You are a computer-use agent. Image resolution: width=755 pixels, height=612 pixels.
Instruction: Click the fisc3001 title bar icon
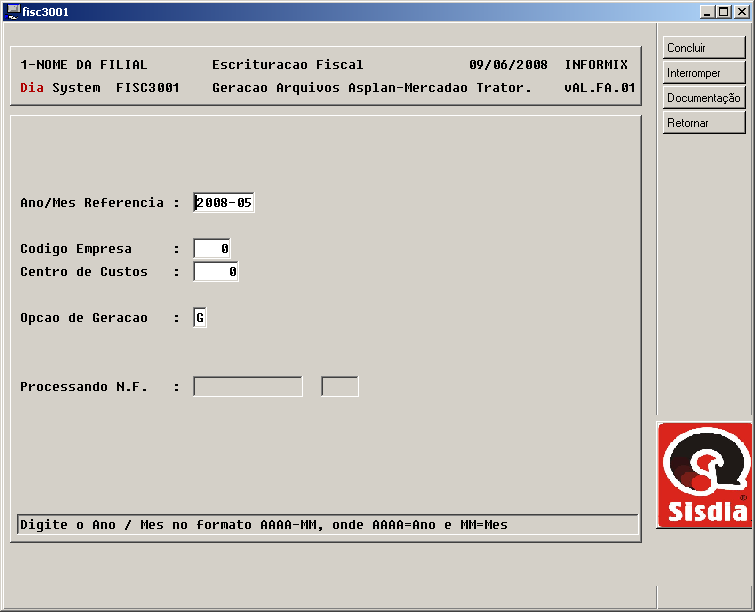(x=13, y=12)
